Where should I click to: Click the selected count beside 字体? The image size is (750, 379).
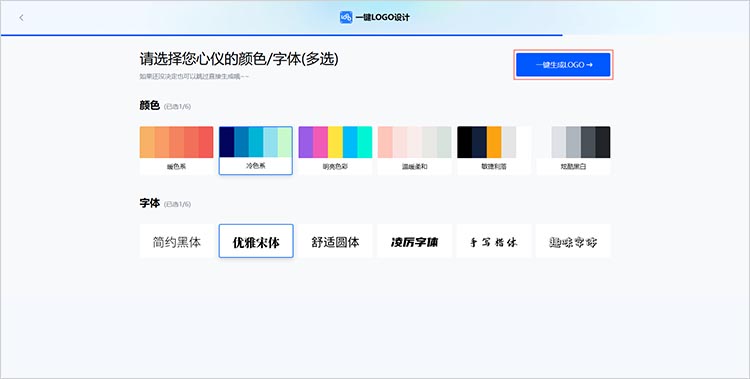click(177, 204)
